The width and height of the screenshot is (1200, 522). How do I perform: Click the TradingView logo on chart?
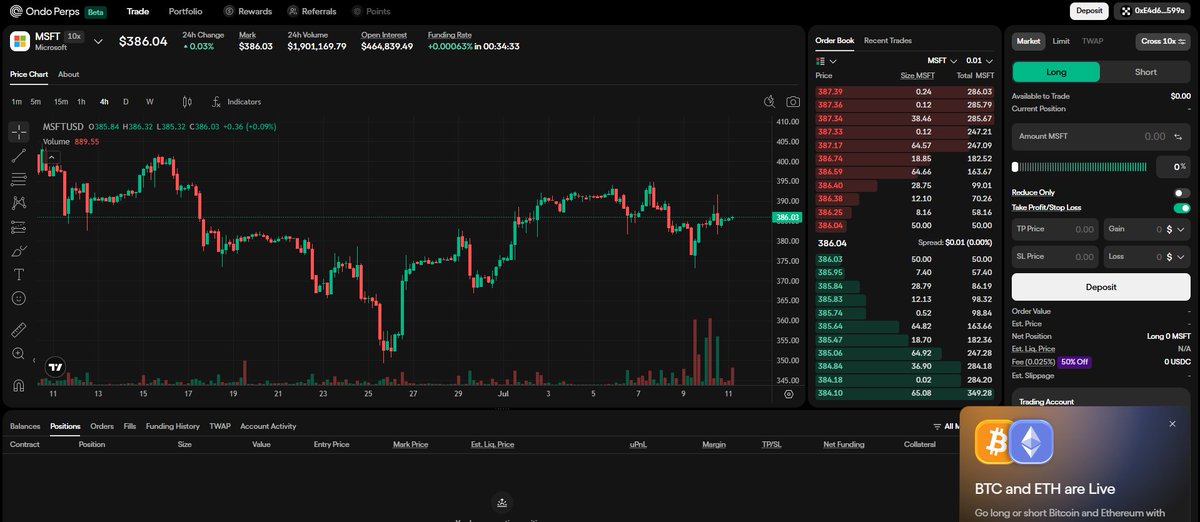coord(56,367)
